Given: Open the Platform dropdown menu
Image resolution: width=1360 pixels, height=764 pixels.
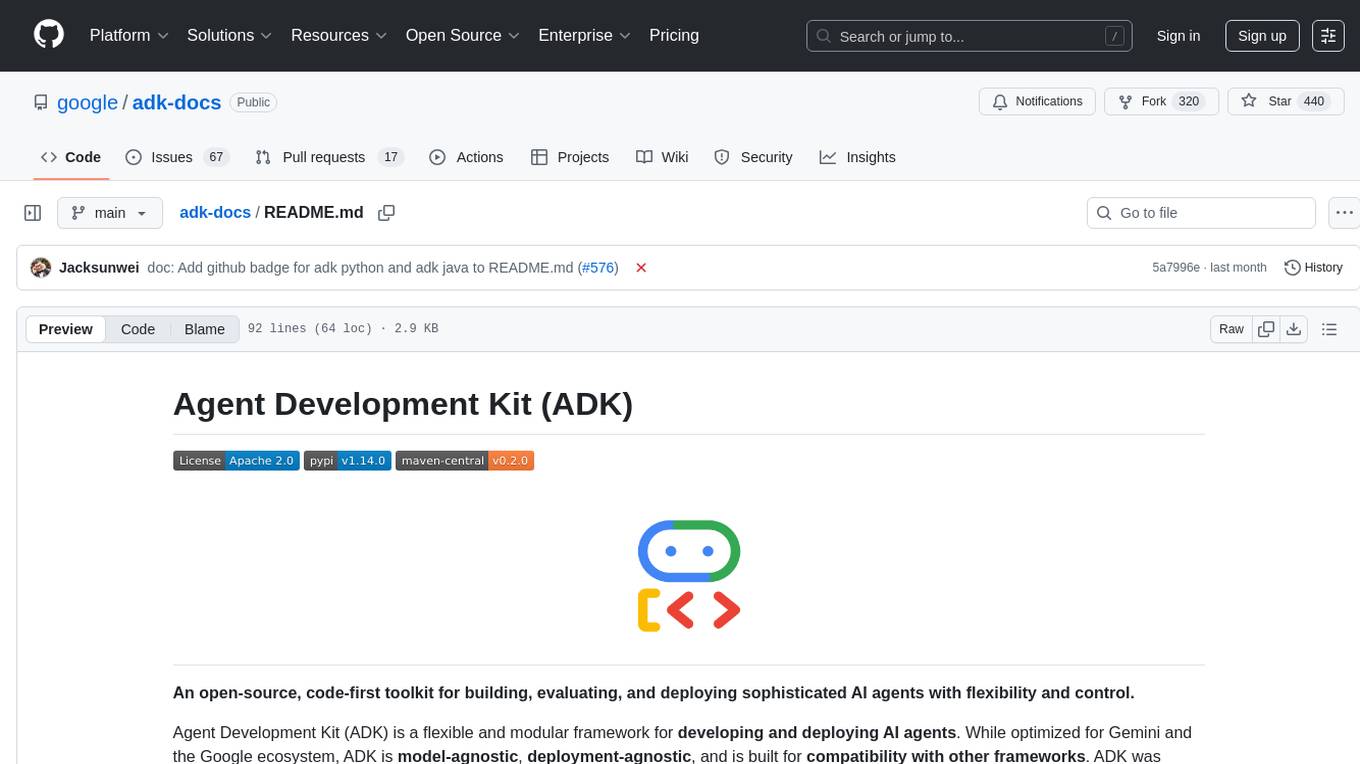Looking at the screenshot, I should (129, 35).
